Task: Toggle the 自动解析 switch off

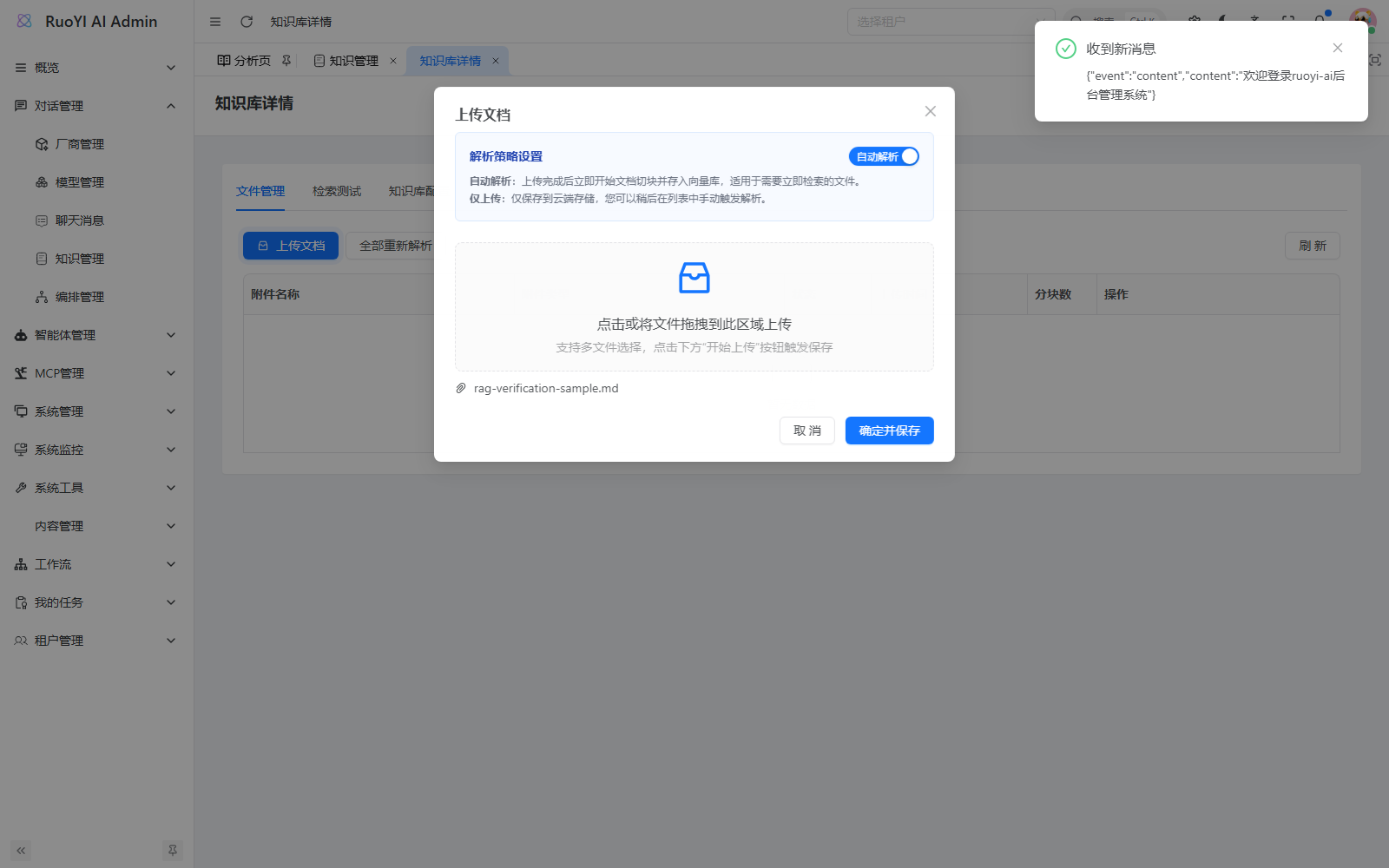Action: tap(884, 156)
